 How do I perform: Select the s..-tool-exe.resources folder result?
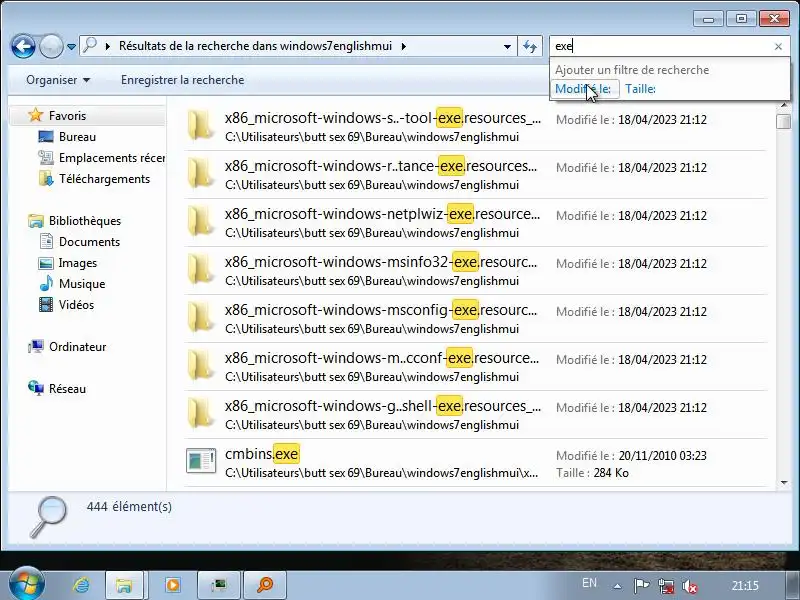tap(475, 127)
